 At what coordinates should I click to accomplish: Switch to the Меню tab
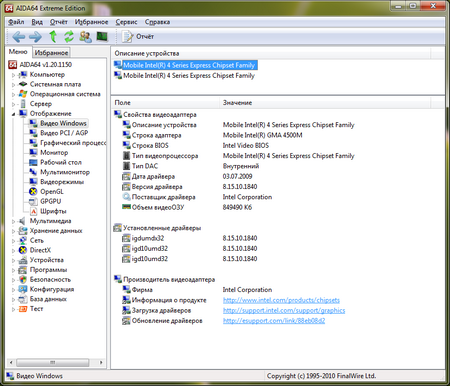pyautogui.click(x=18, y=52)
